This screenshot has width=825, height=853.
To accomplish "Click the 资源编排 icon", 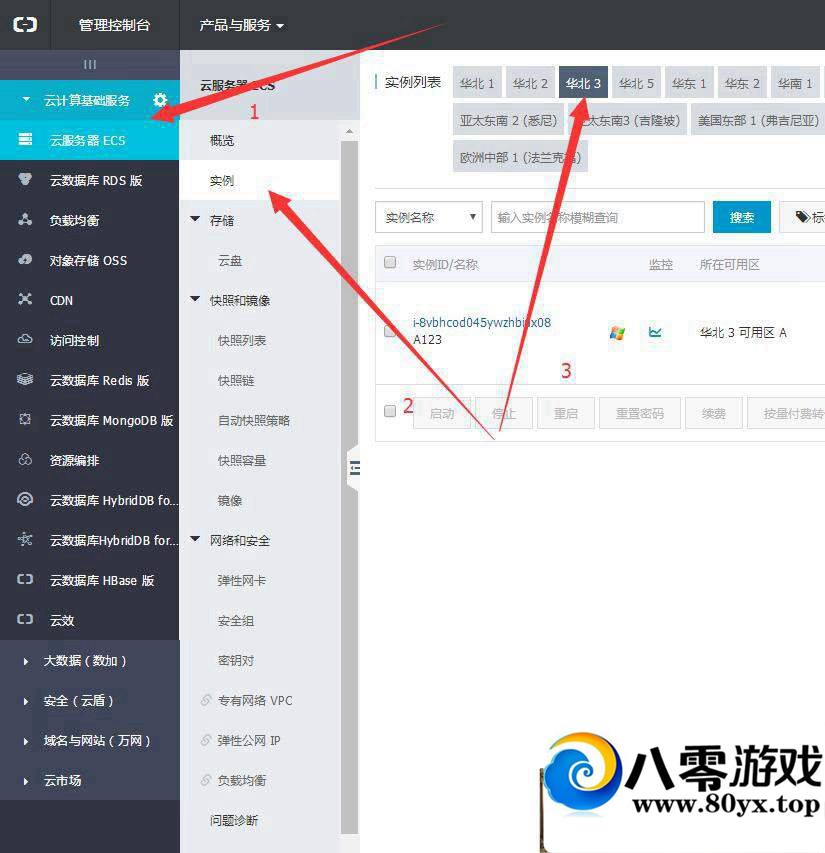I will (25, 459).
